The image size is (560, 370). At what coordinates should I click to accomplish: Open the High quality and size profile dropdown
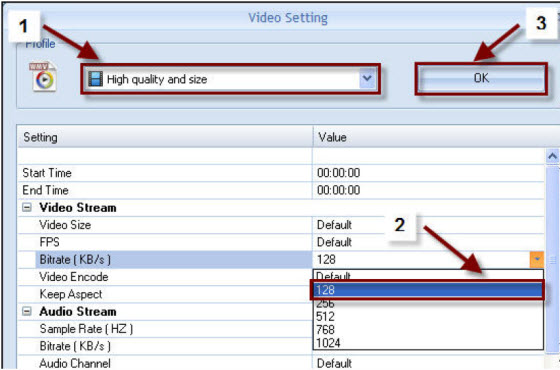(230, 79)
